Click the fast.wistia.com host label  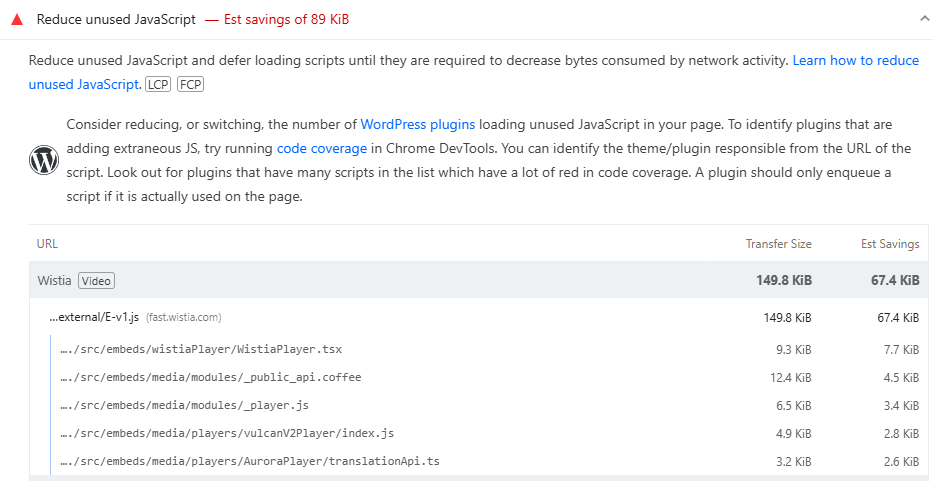pyautogui.click(x=184, y=317)
